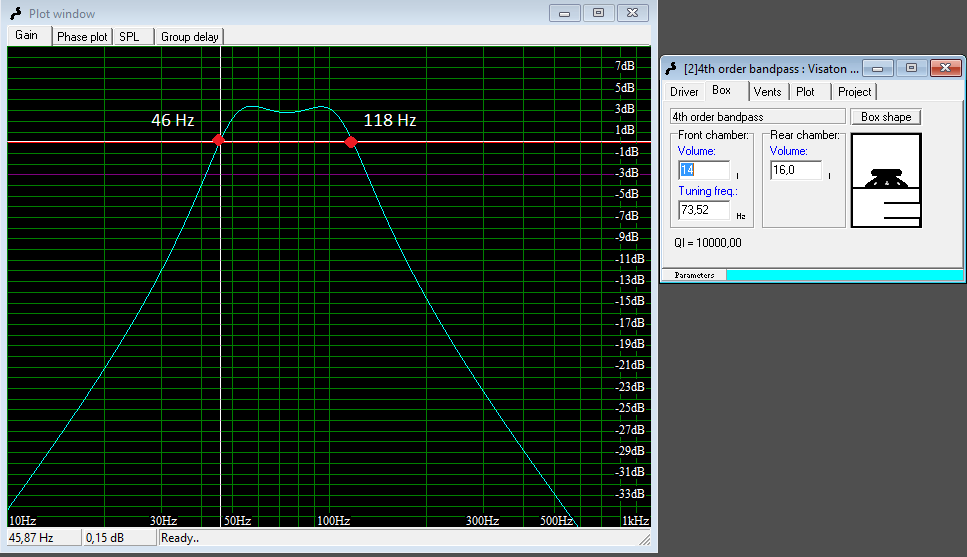Click the bandpass window wrench icon
The image size is (967, 557).
point(671,68)
